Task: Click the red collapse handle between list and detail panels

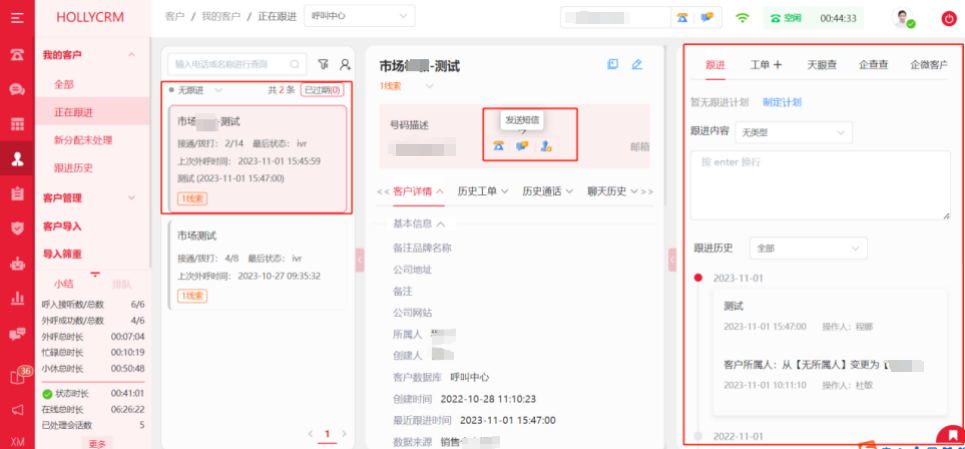Action: click(x=359, y=260)
